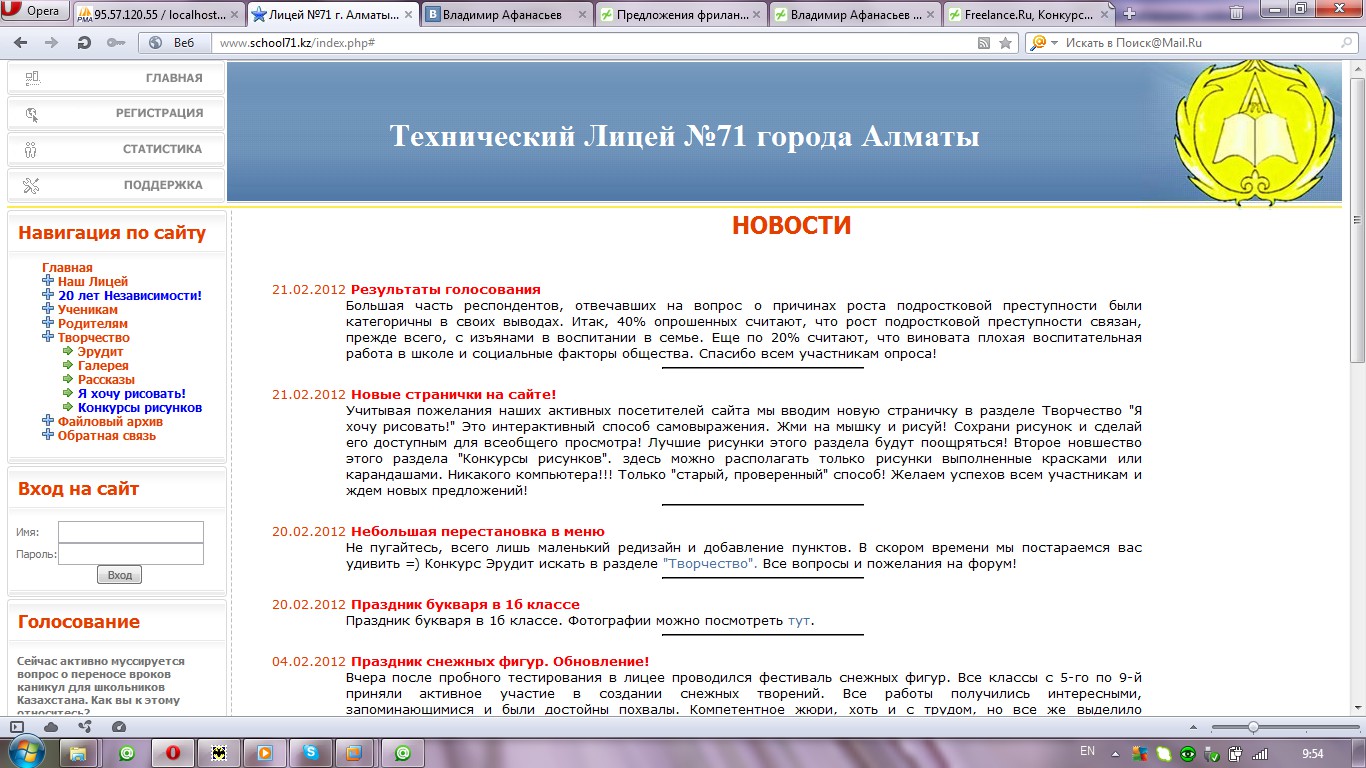This screenshot has width=1366, height=768.
Task: Switch to the 95.57.120.55 / localhost tab
Action: click(x=159, y=14)
